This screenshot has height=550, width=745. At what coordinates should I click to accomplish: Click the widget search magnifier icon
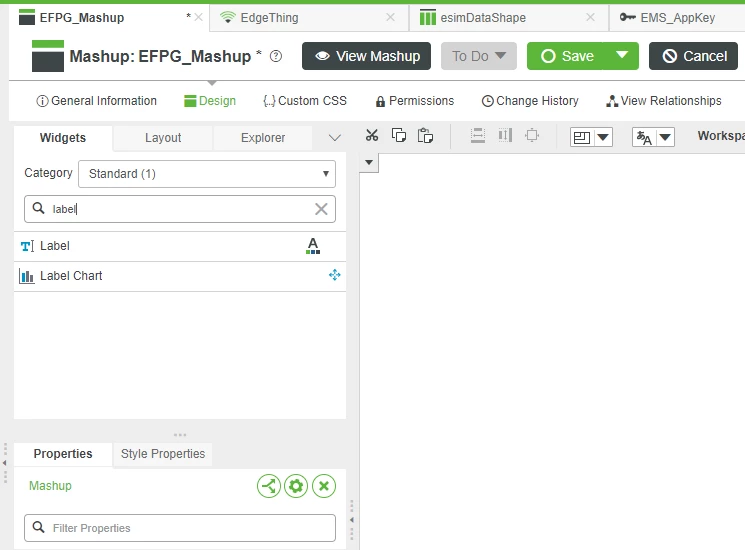click(38, 208)
